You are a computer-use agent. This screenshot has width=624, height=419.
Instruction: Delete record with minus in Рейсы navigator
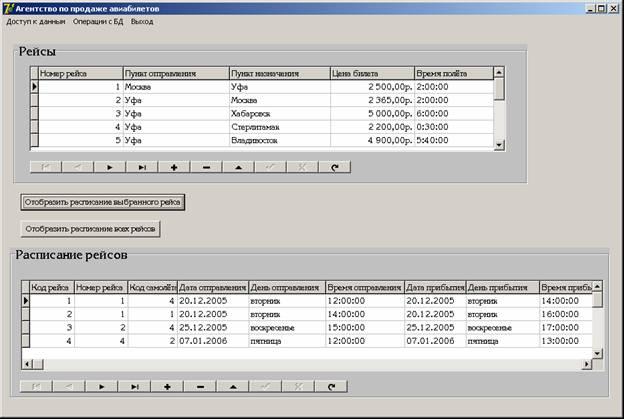point(205,167)
